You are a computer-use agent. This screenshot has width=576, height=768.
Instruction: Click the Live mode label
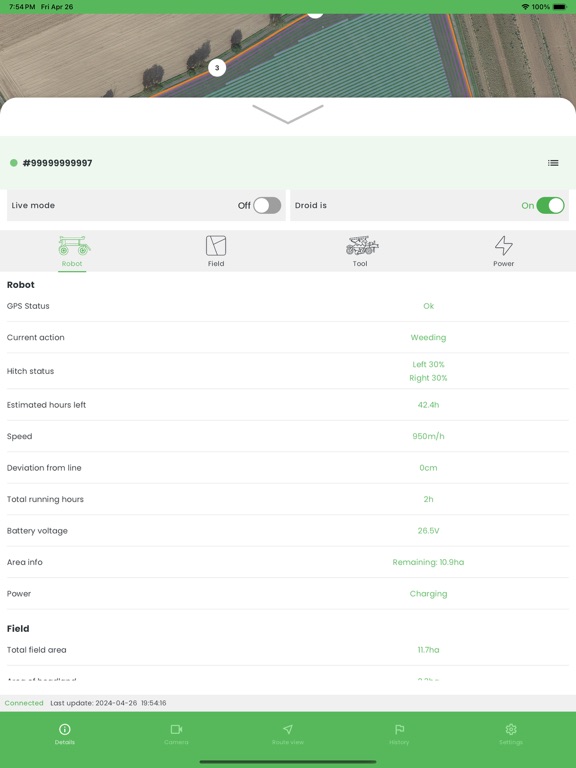[33, 206]
